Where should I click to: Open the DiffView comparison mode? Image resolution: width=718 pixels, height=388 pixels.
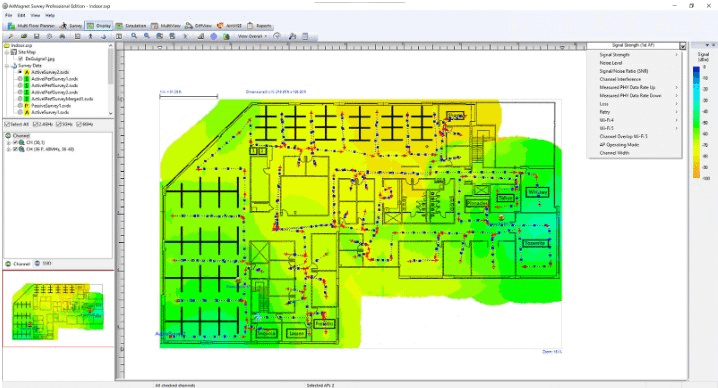pyautogui.click(x=198, y=26)
